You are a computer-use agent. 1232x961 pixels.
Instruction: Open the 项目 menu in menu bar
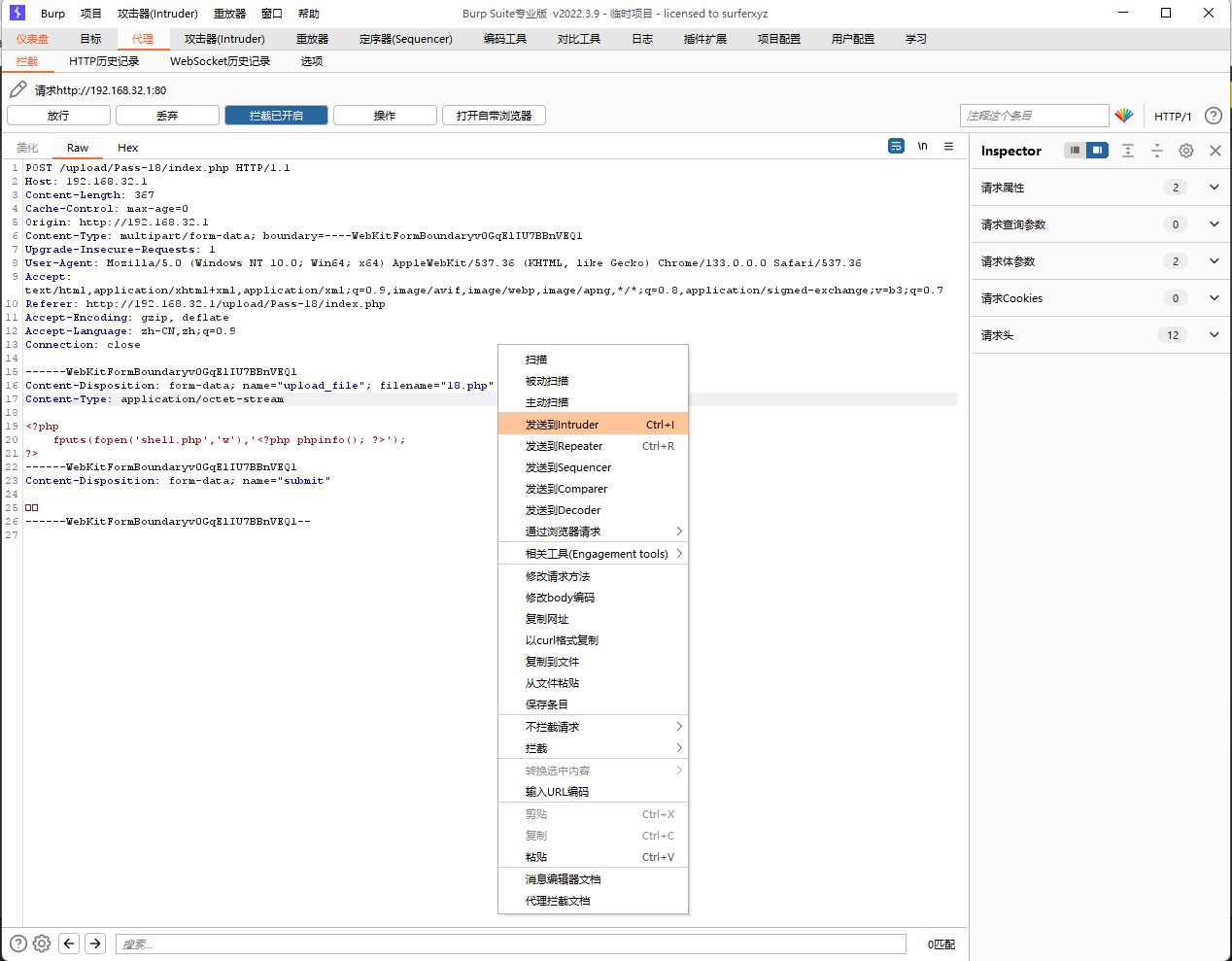point(90,14)
